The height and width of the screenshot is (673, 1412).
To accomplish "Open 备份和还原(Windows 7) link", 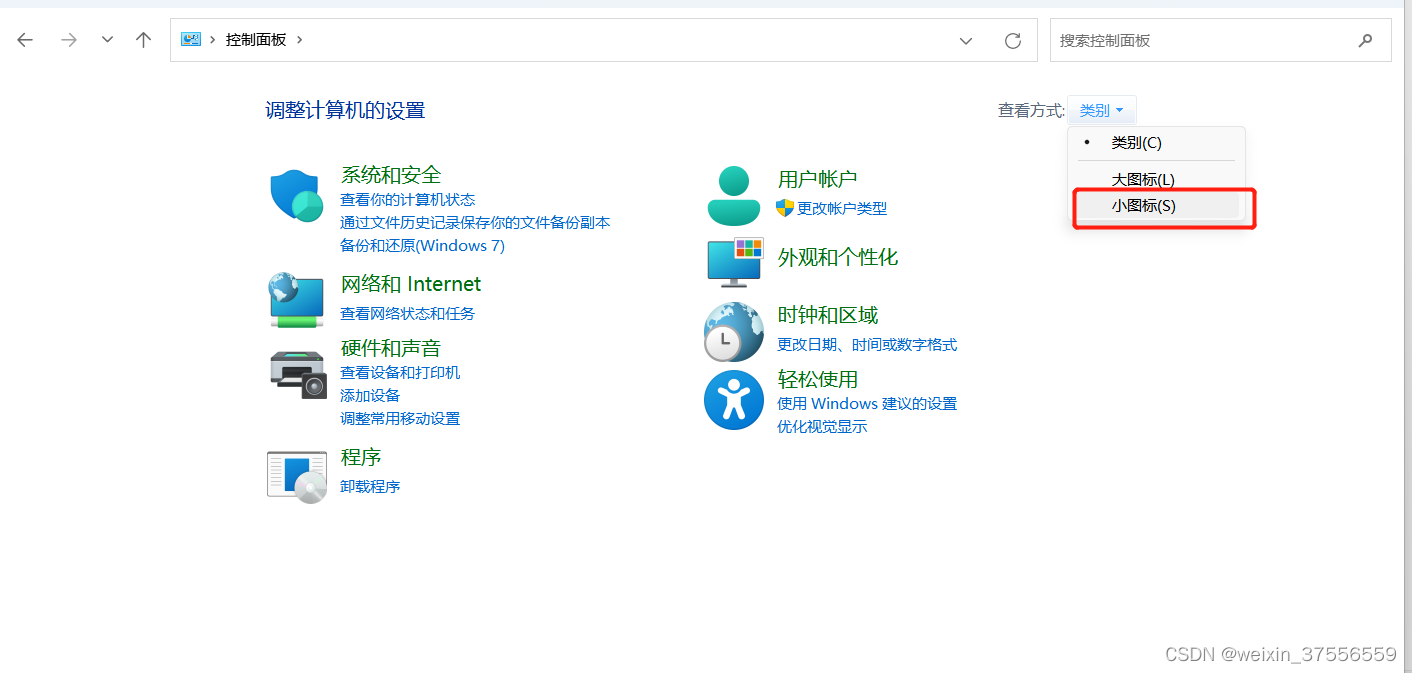I will [x=422, y=245].
